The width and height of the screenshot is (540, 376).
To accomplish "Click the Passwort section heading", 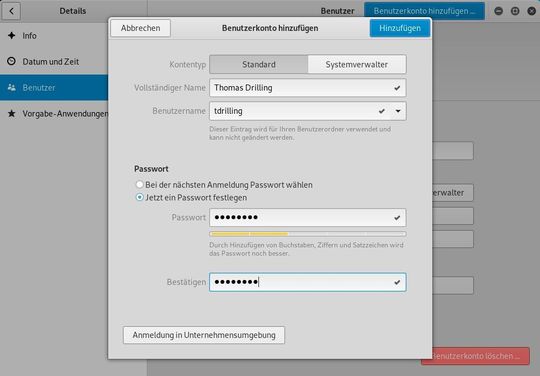I will 151,169.
